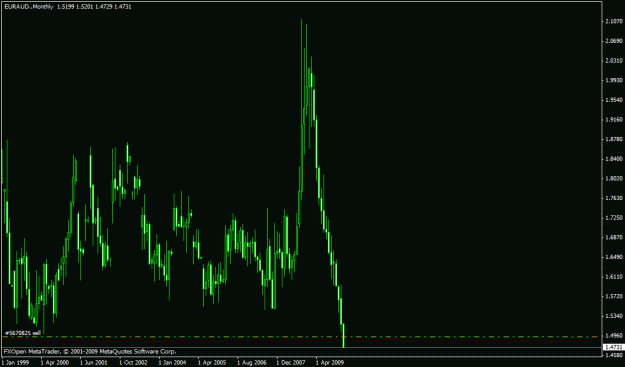Click the 1.6870 price scale label

tap(614, 237)
